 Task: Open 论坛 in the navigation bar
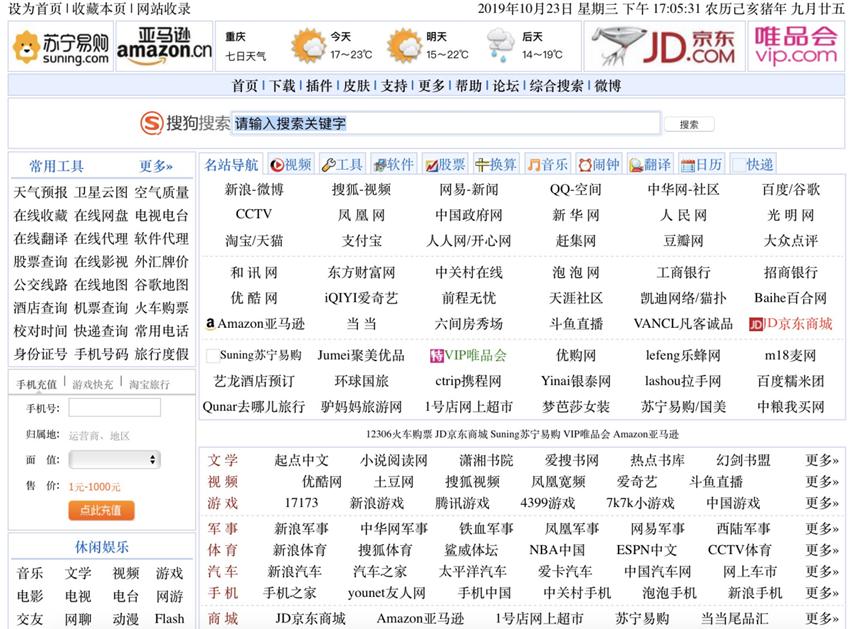[x=506, y=85]
